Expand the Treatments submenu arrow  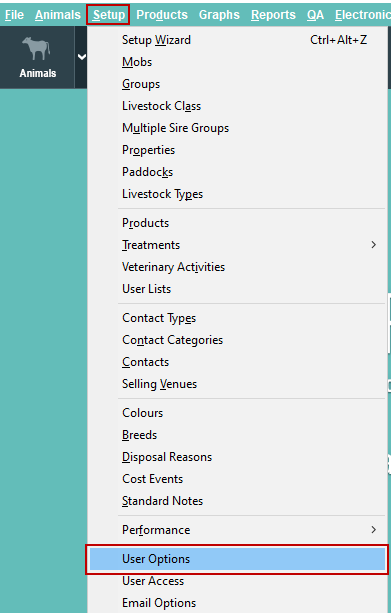(x=374, y=245)
